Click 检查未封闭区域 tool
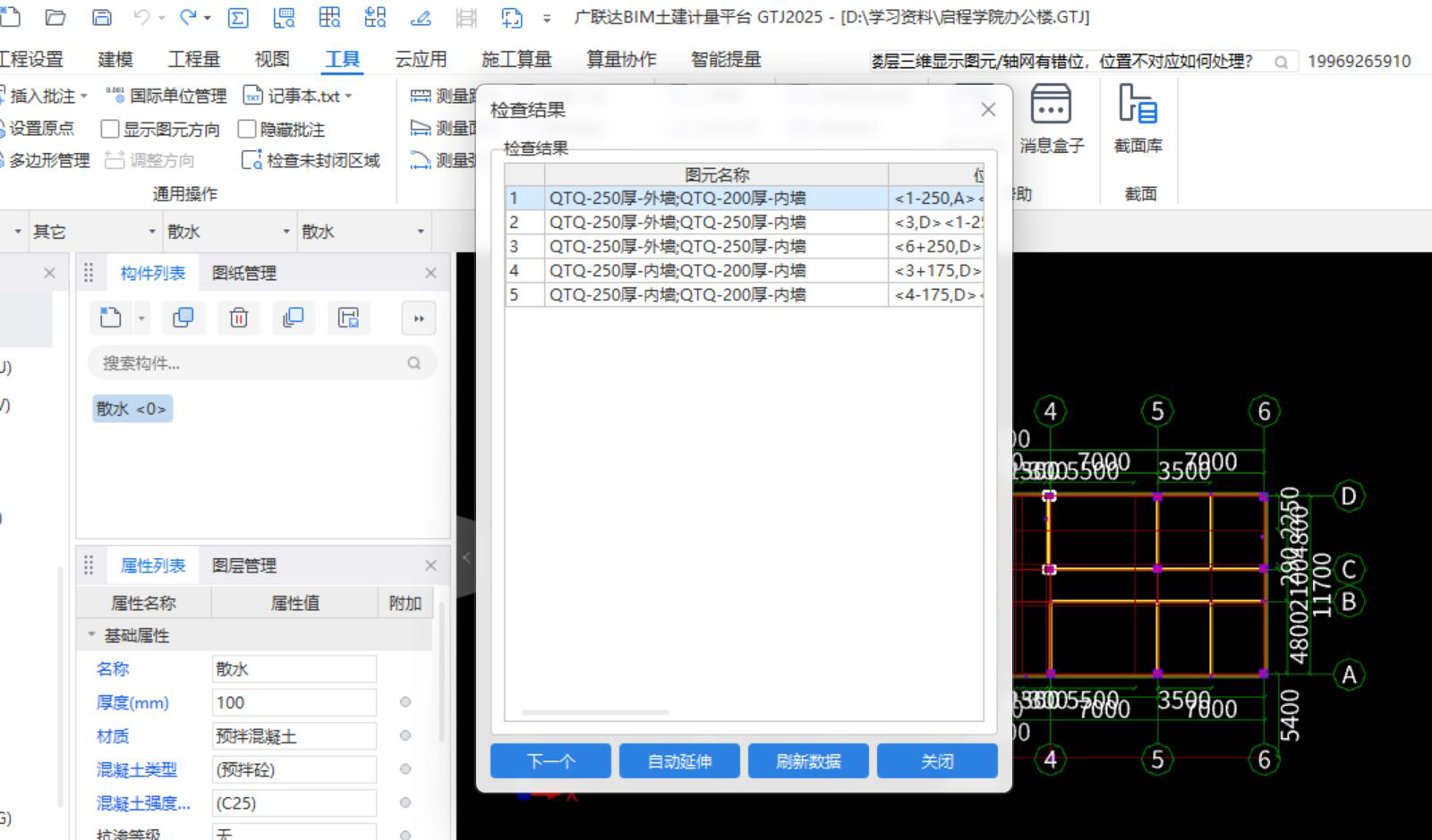This screenshot has height=840, width=1432. click(x=311, y=160)
